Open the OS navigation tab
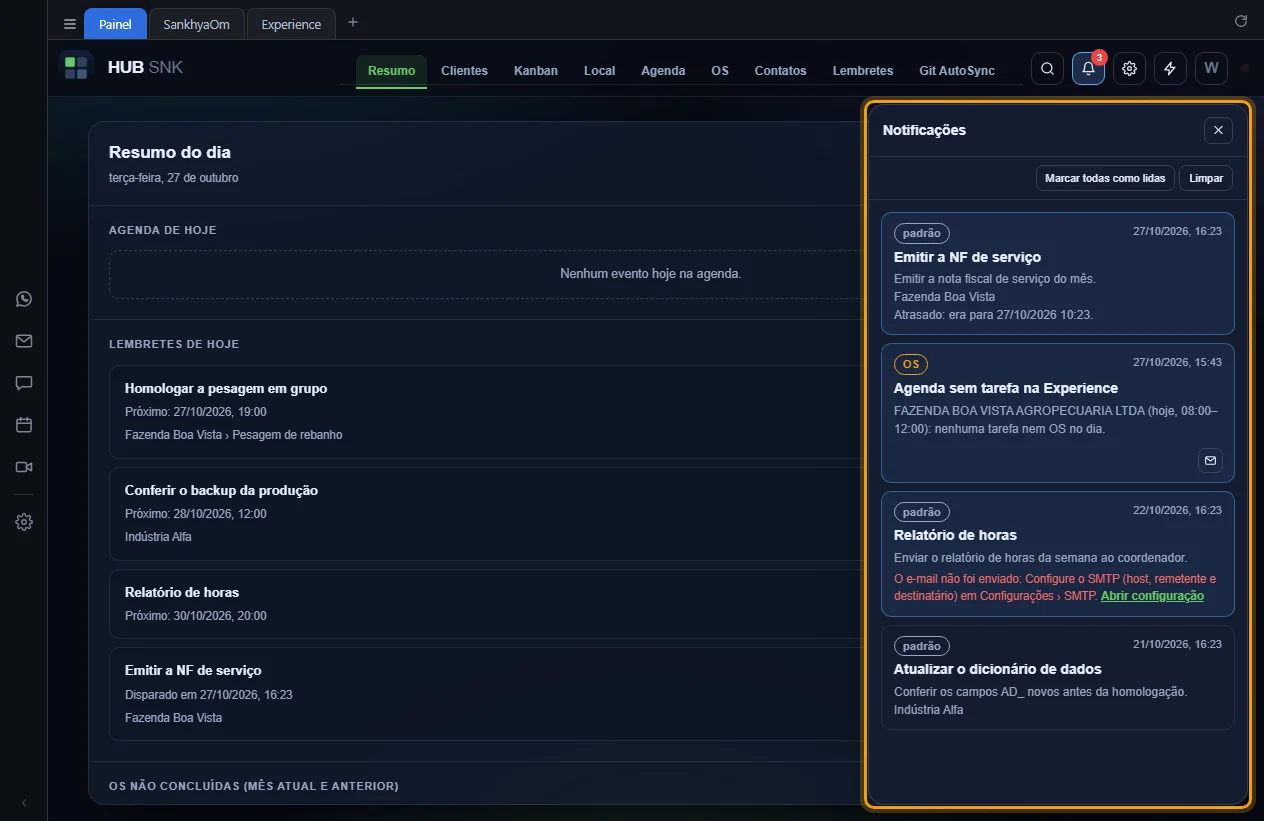Viewport: 1264px width, 821px height. (x=720, y=71)
